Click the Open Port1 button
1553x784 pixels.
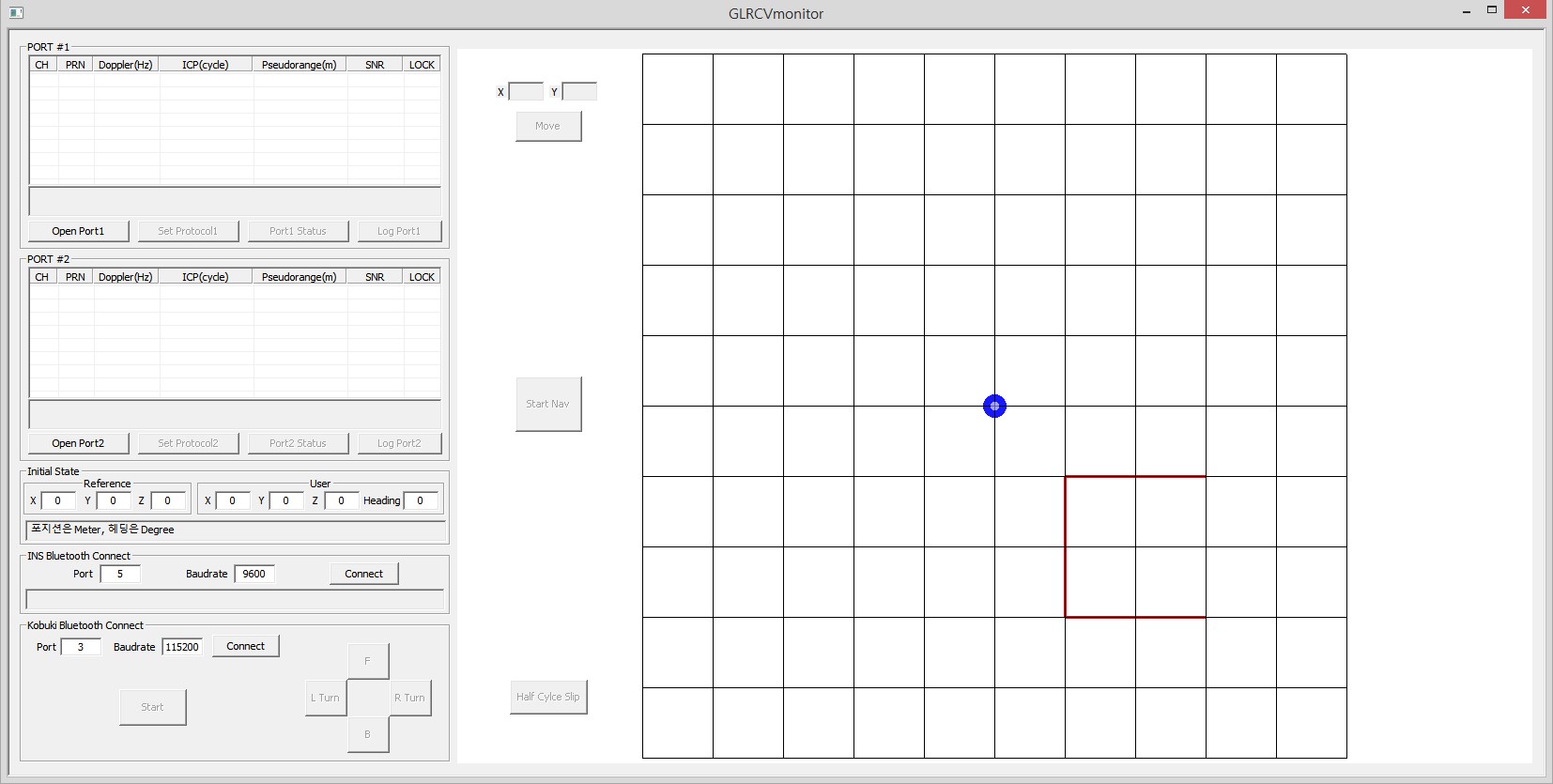78,231
